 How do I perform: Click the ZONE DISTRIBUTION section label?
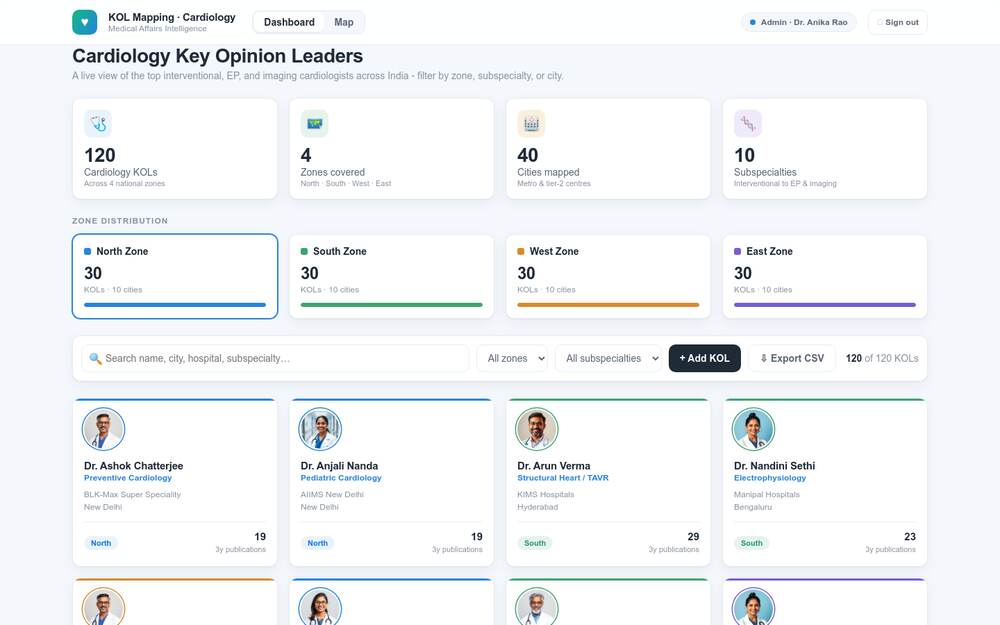(120, 221)
